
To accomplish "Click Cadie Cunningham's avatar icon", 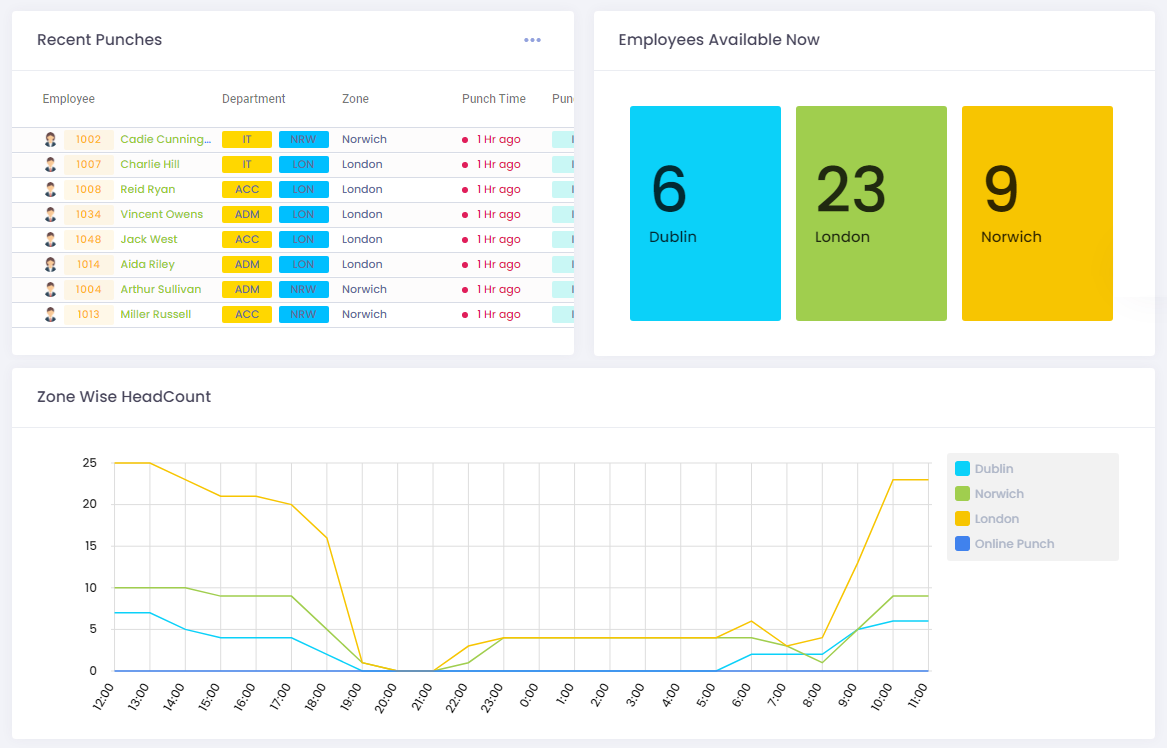I will [51, 139].
